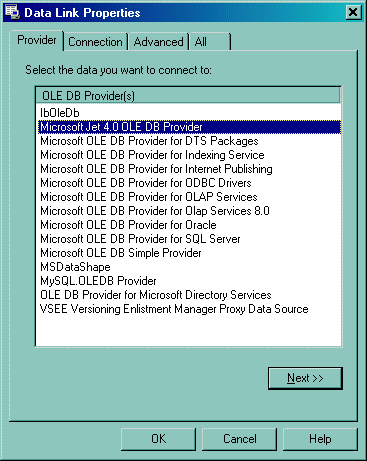Close the Data Link Properties dialog
The image size is (367, 461).
pyautogui.click(x=353, y=12)
